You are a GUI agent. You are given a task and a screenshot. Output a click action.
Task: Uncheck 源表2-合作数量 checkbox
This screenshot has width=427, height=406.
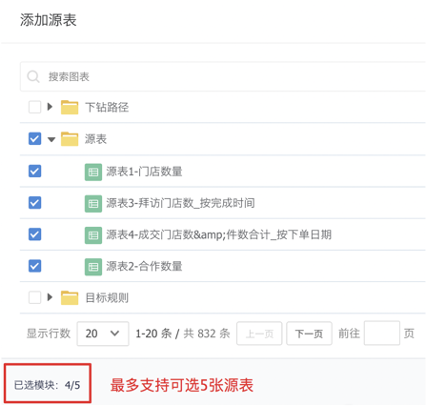click(35, 266)
